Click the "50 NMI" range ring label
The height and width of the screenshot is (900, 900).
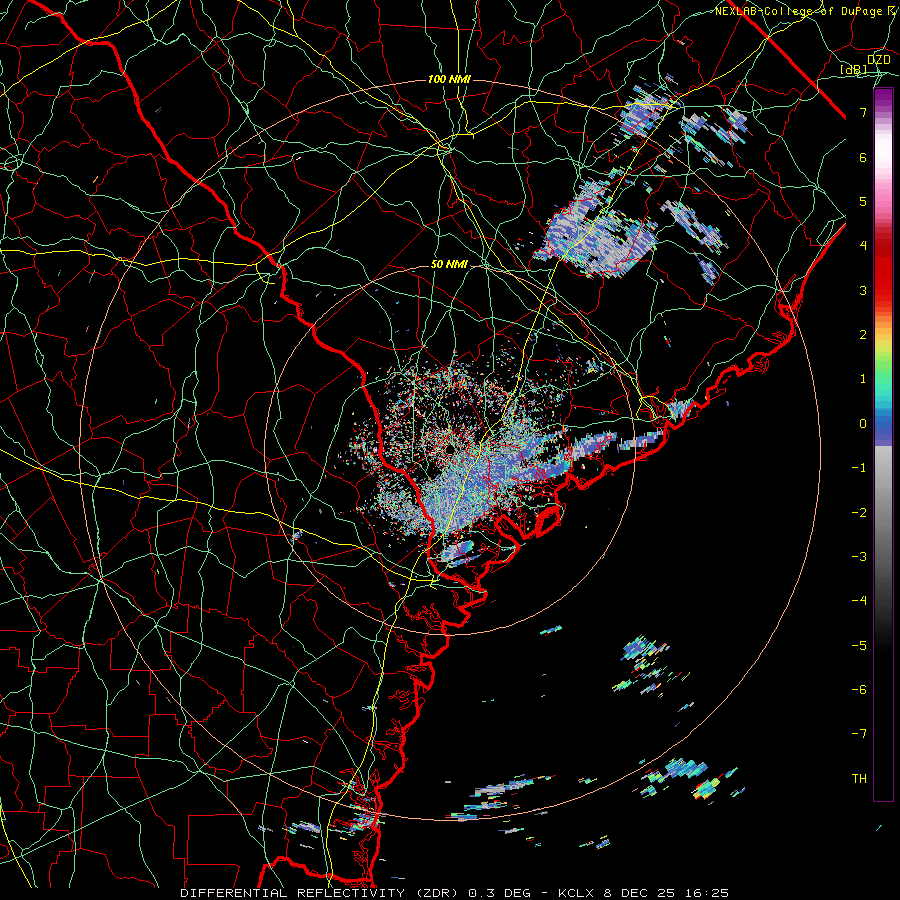[x=449, y=264]
